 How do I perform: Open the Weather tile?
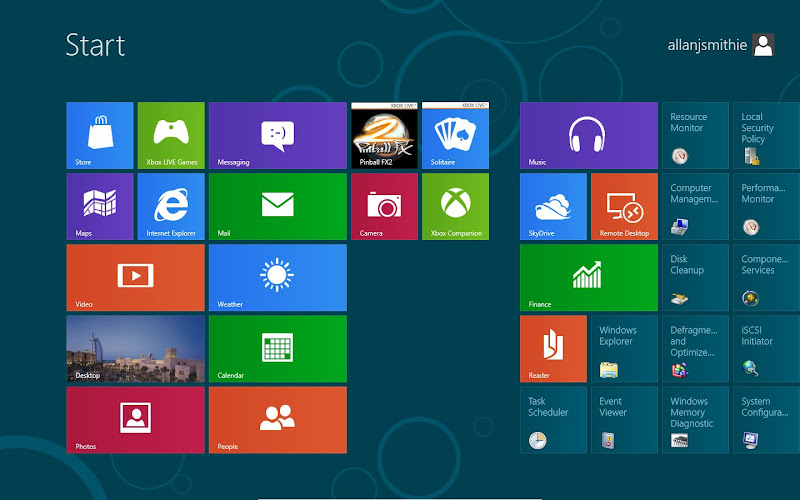(x=278, y=278)
